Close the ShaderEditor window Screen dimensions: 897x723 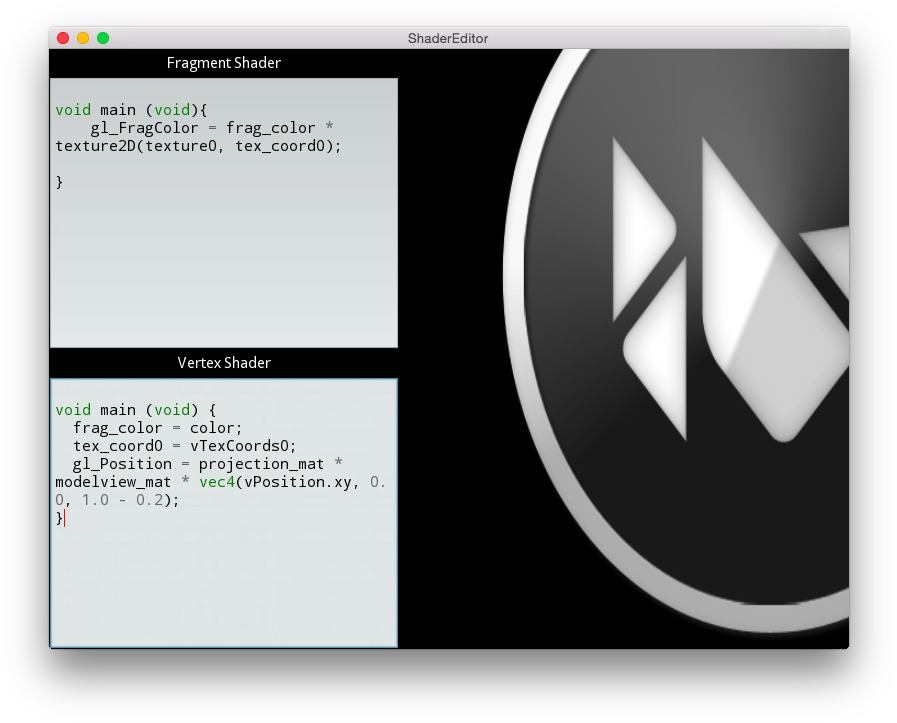pos(63,38)
